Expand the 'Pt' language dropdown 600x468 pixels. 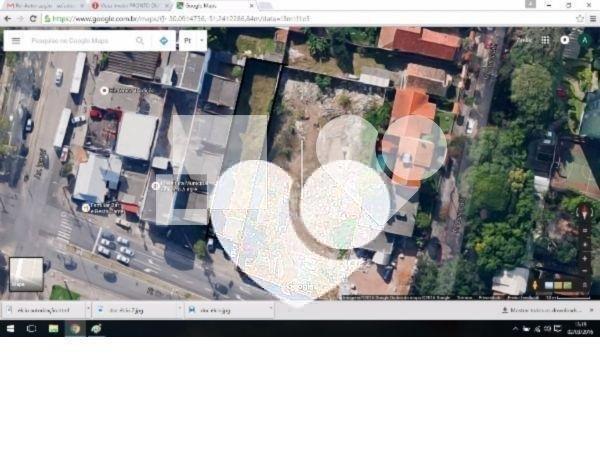click(x=201, y=41)
